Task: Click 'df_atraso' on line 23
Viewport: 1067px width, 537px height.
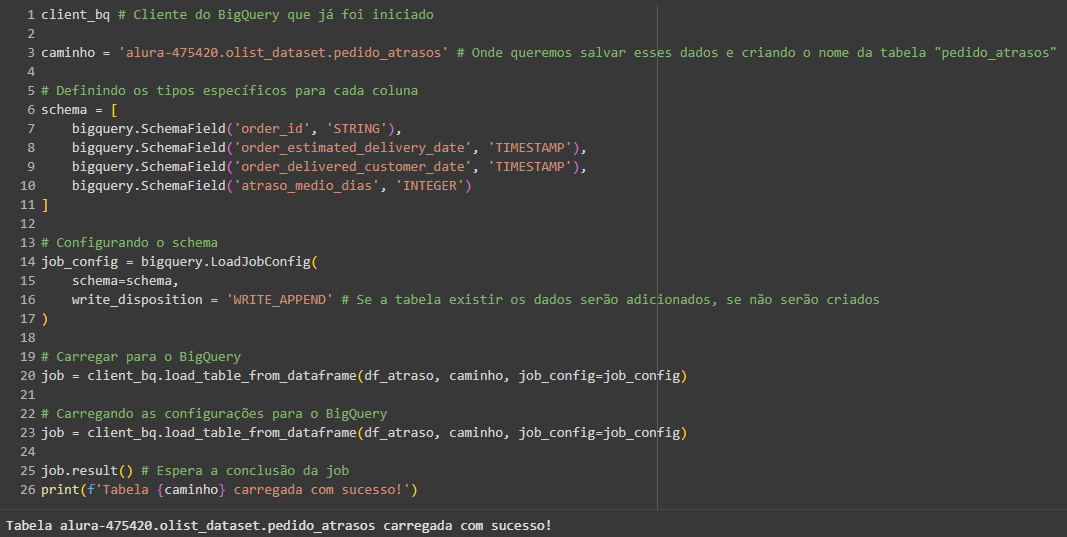Action: tap(399, 434)
